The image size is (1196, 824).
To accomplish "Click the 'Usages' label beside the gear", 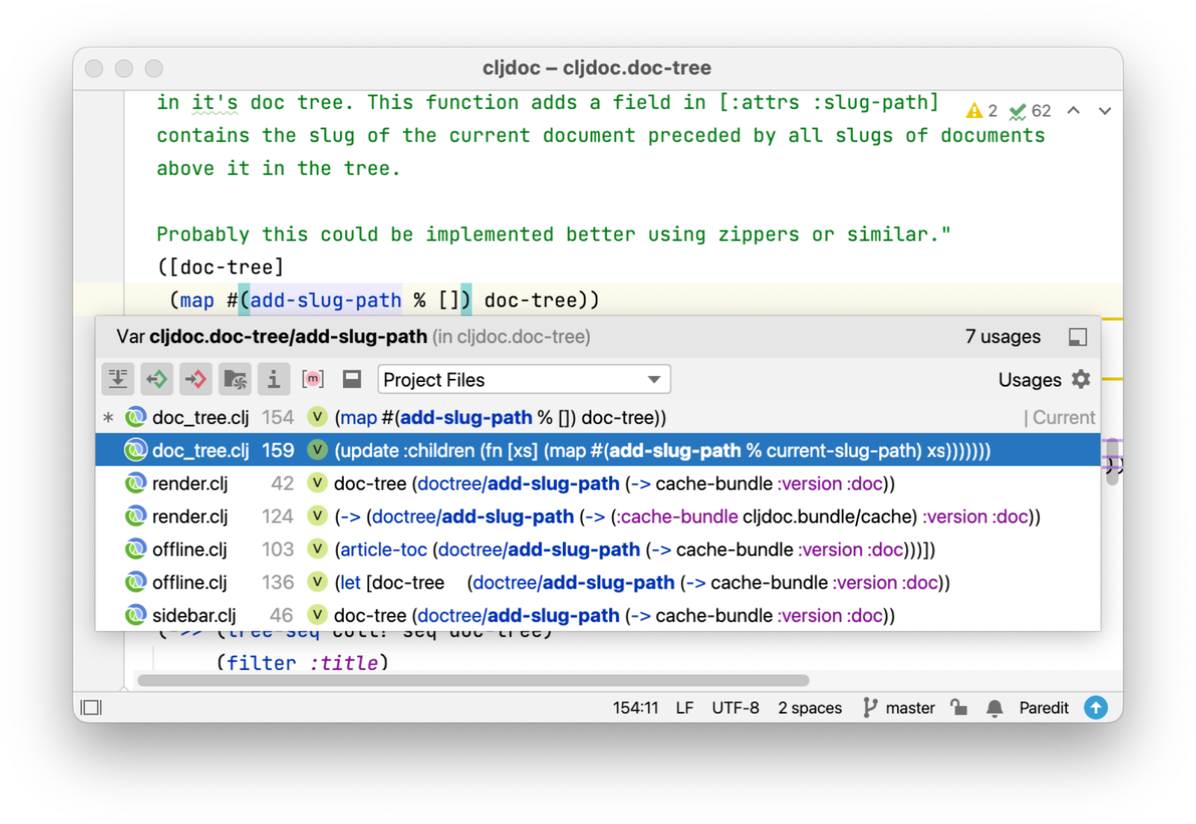I will [1030, 379].
